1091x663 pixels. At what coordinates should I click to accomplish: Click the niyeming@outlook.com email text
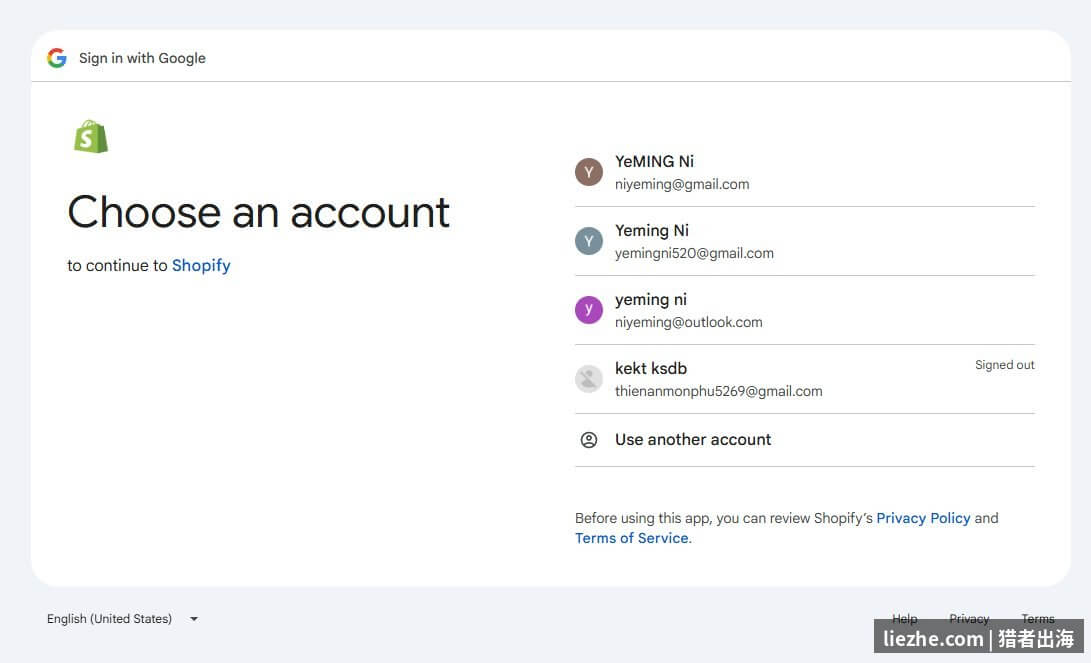pos(688,322)
